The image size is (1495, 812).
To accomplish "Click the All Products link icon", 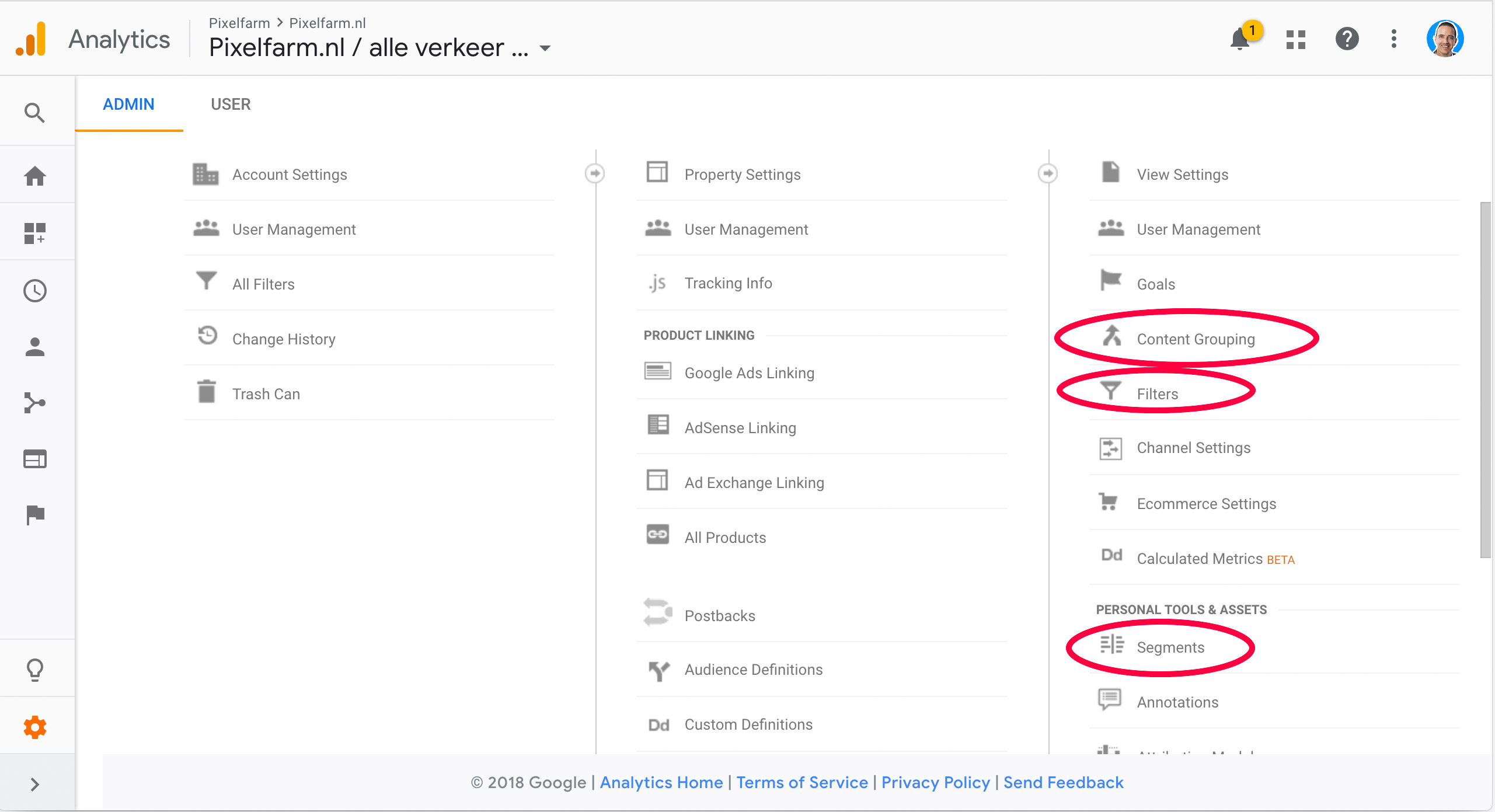I will coord(657,534).
